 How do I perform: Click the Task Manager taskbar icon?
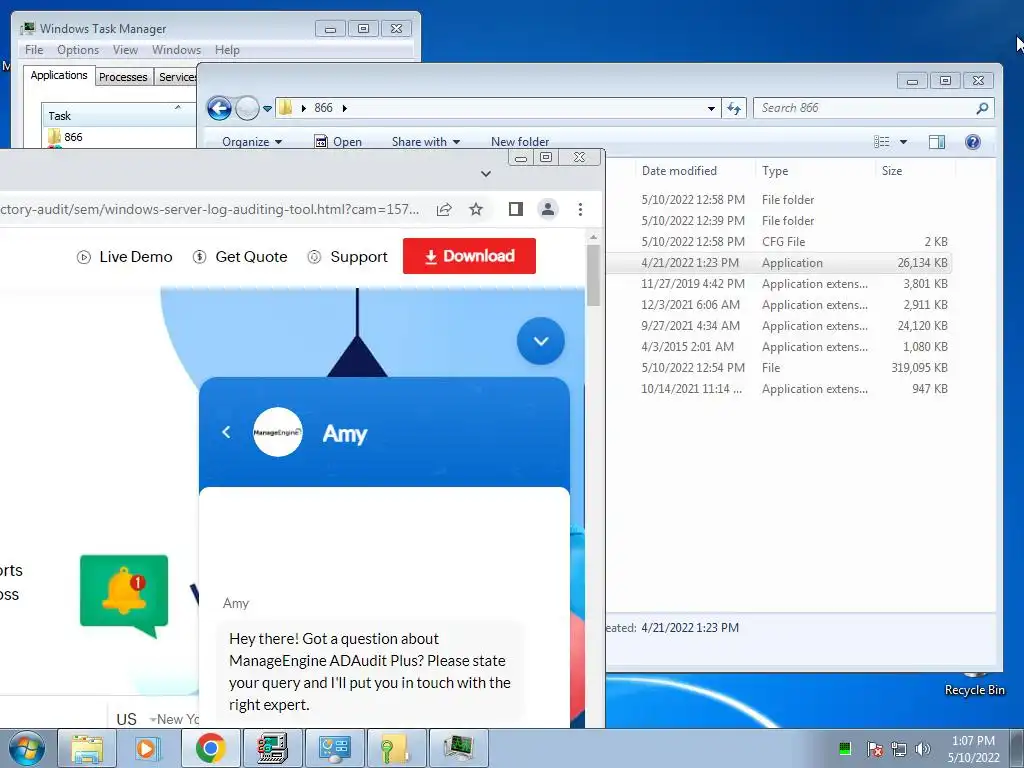pyautogui.click(x=459, y=748)
